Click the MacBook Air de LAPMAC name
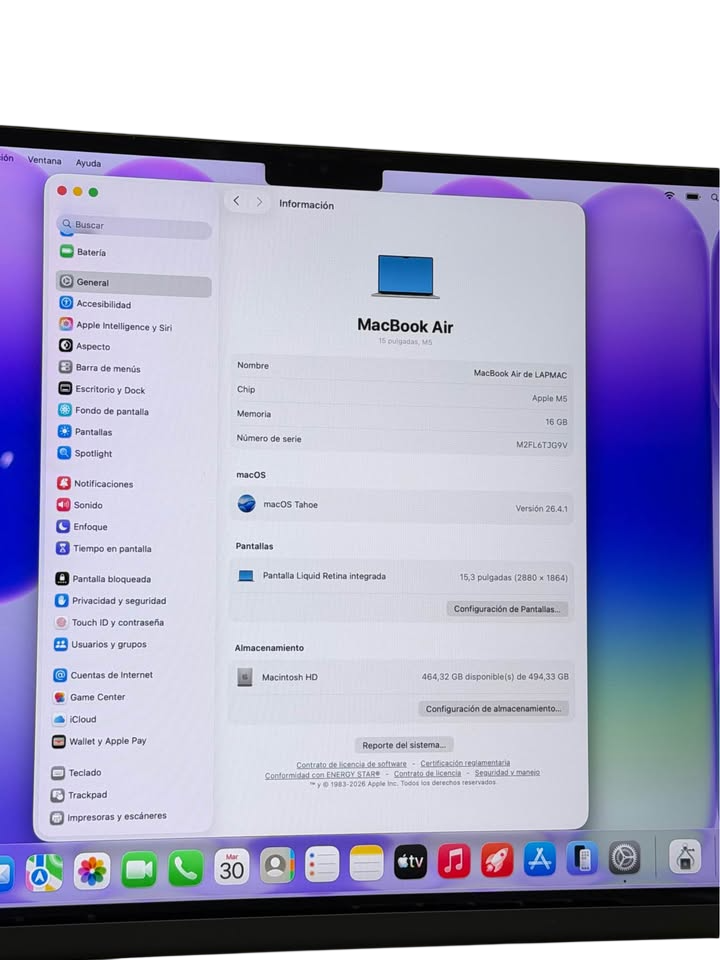 point(520,373)
